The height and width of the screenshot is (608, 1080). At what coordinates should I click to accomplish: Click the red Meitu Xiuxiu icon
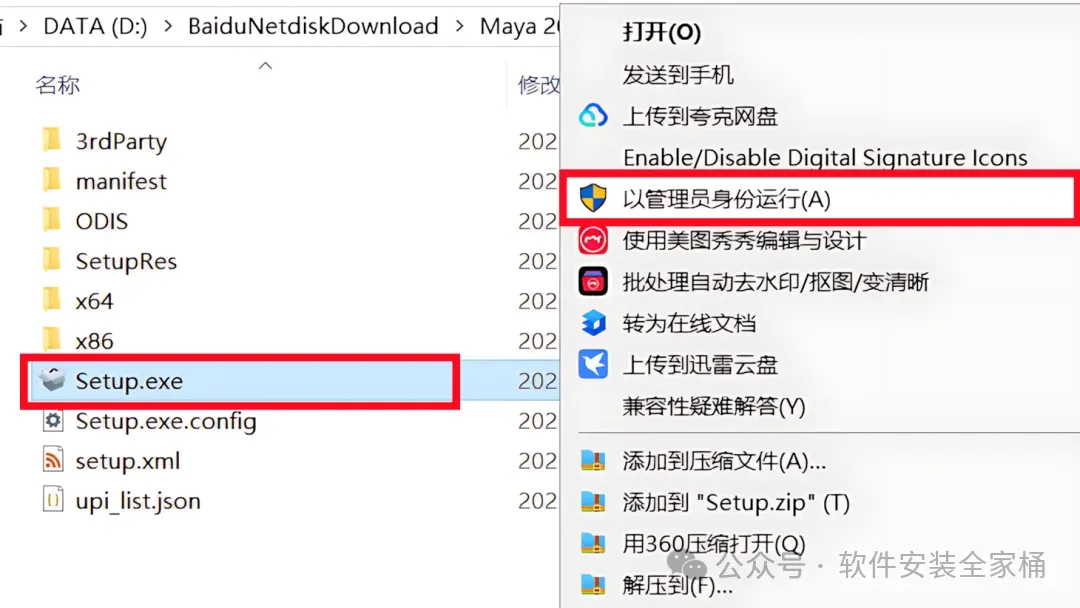[x=592, y=240]
